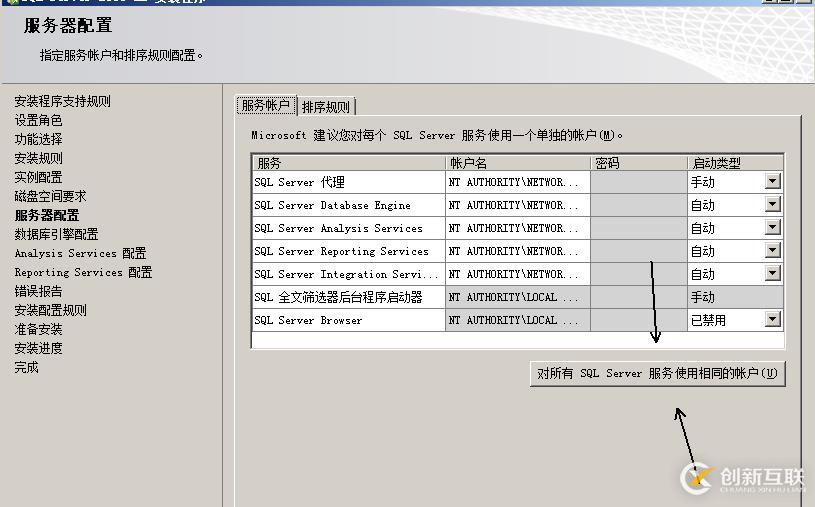Go to 安装规则 step in sidebar
The image size is (815, 507).
(x=38, y=158)
